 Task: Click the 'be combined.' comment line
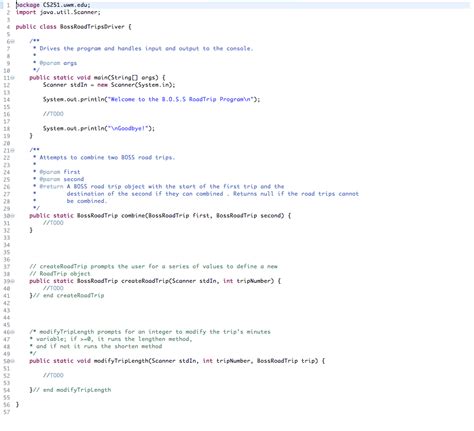[x=87, y=201]
